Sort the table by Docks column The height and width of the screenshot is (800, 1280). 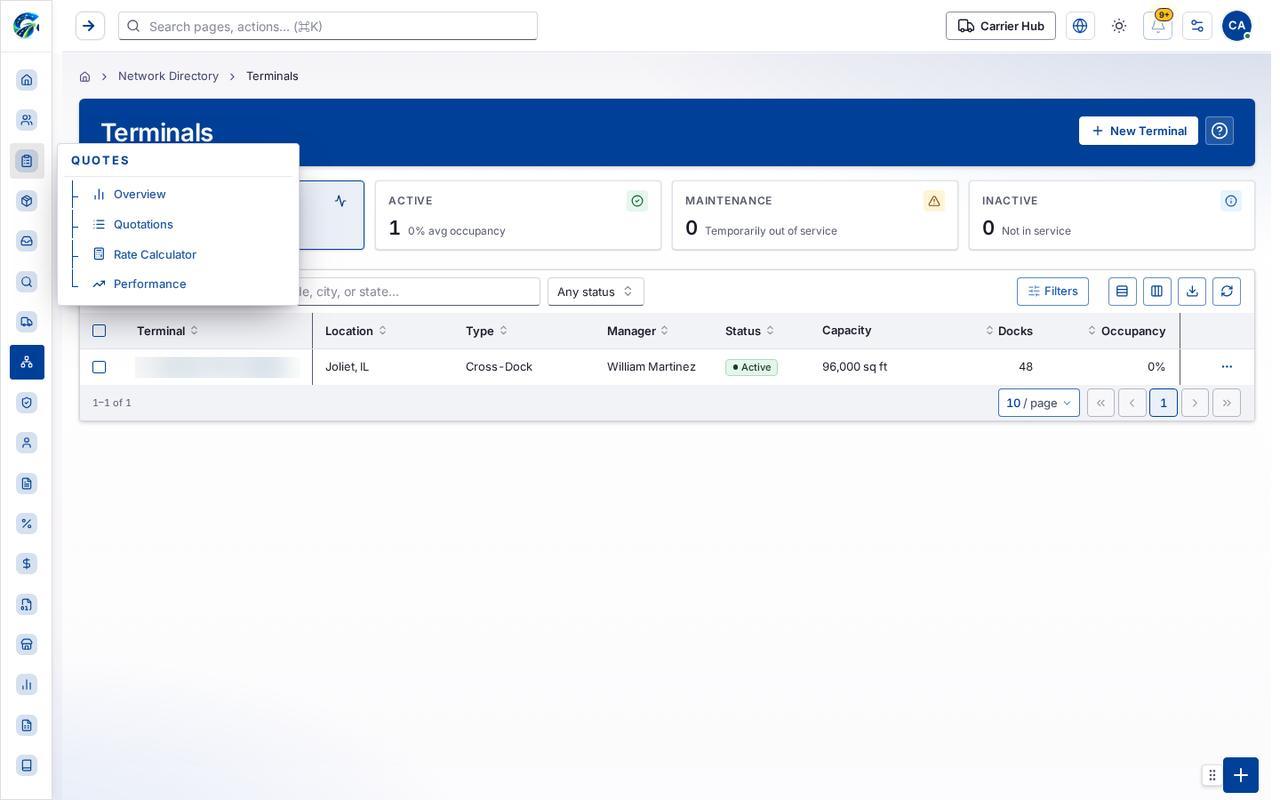click(x=1009, y=331)
